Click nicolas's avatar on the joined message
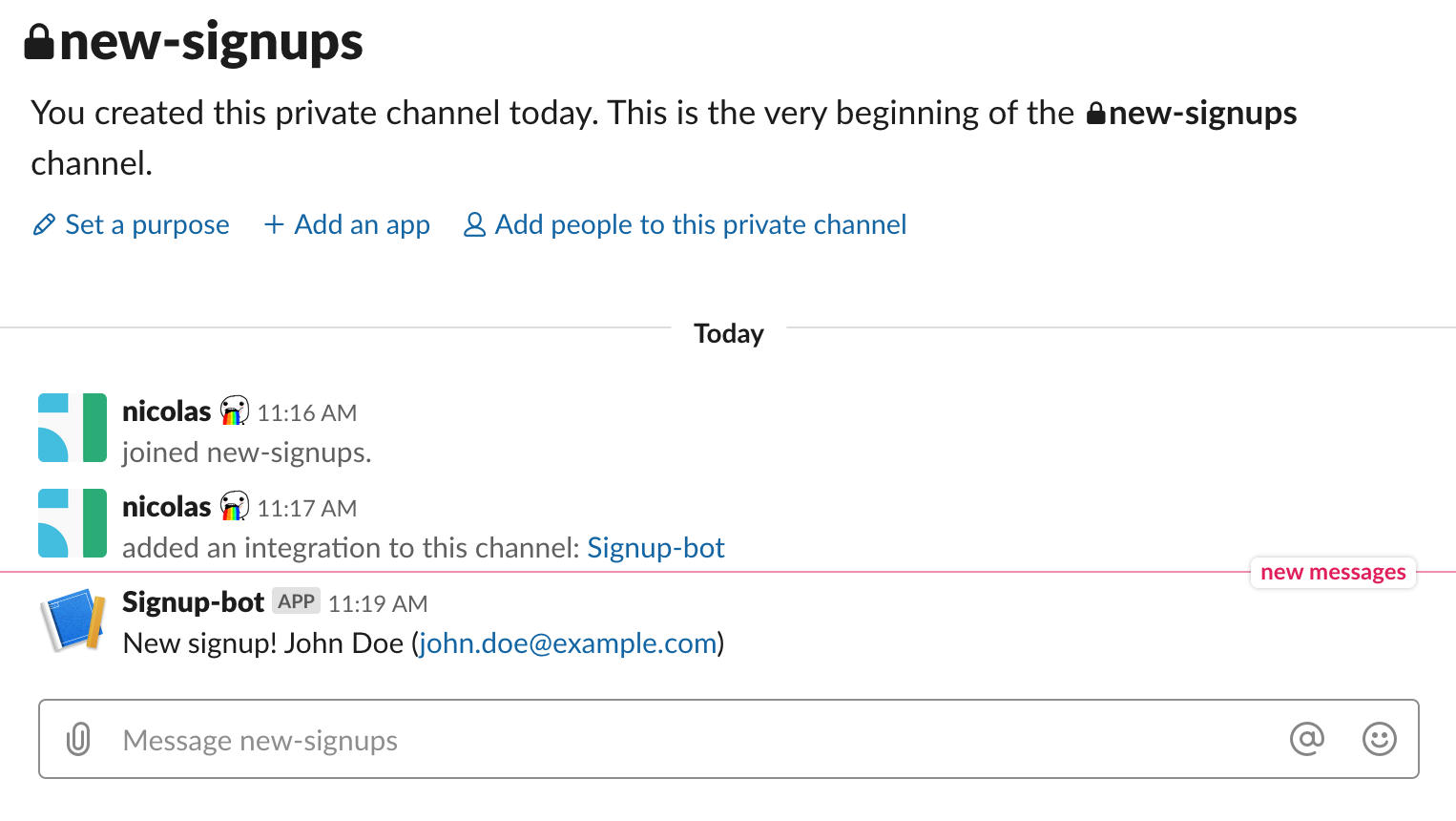The width and height of the screenshot is (1456, 821). tap(73, 428)
